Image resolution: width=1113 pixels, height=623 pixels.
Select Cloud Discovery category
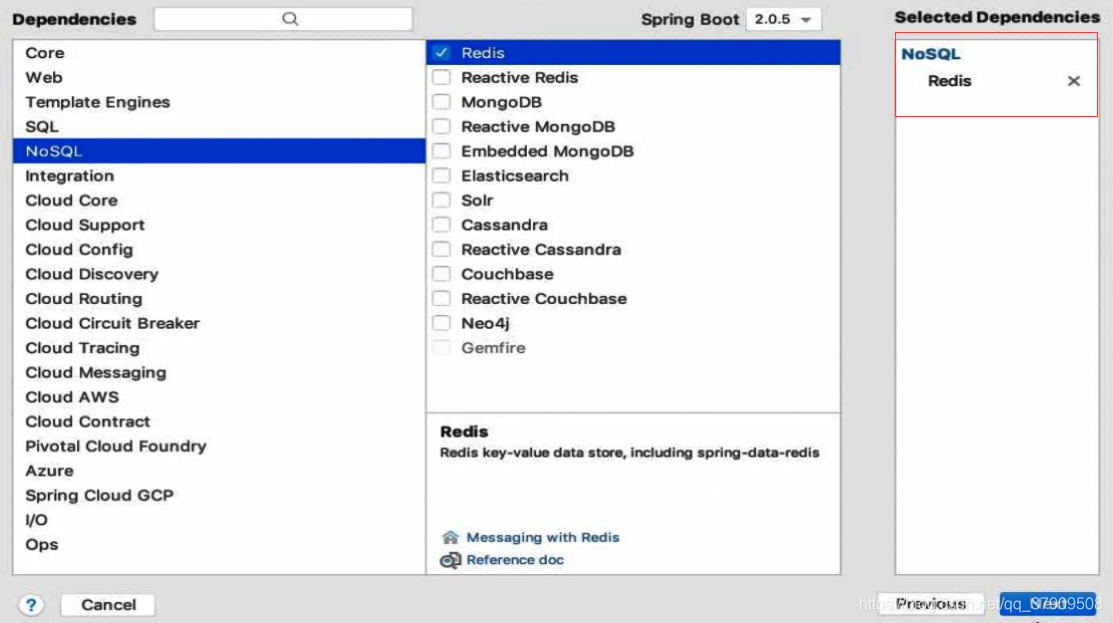[x=219, y=274]
